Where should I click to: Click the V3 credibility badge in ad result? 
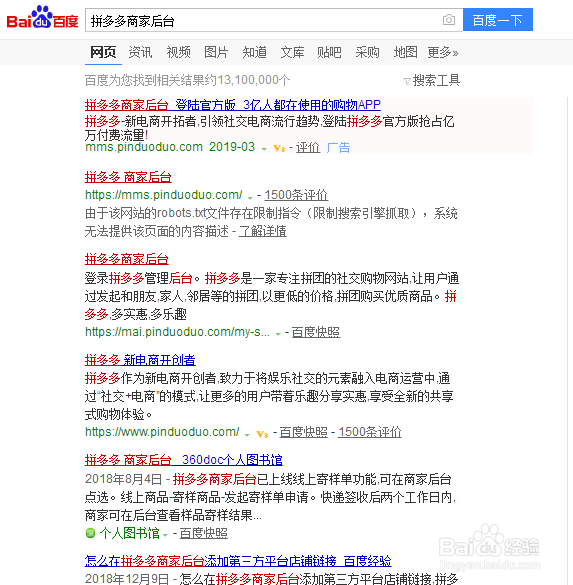click(x=279, y=148)
